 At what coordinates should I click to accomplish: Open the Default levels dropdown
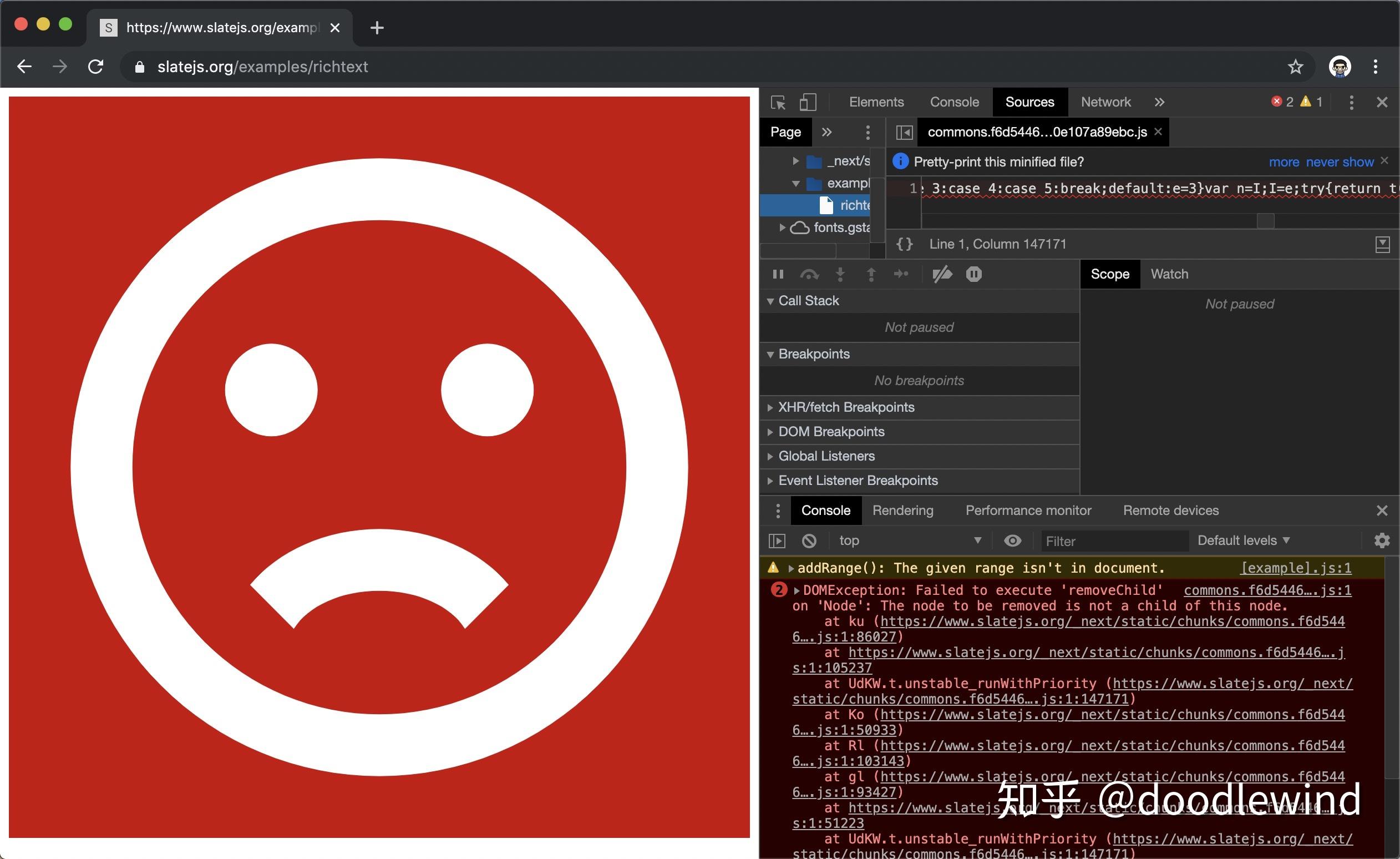[x=1243, y=540]
